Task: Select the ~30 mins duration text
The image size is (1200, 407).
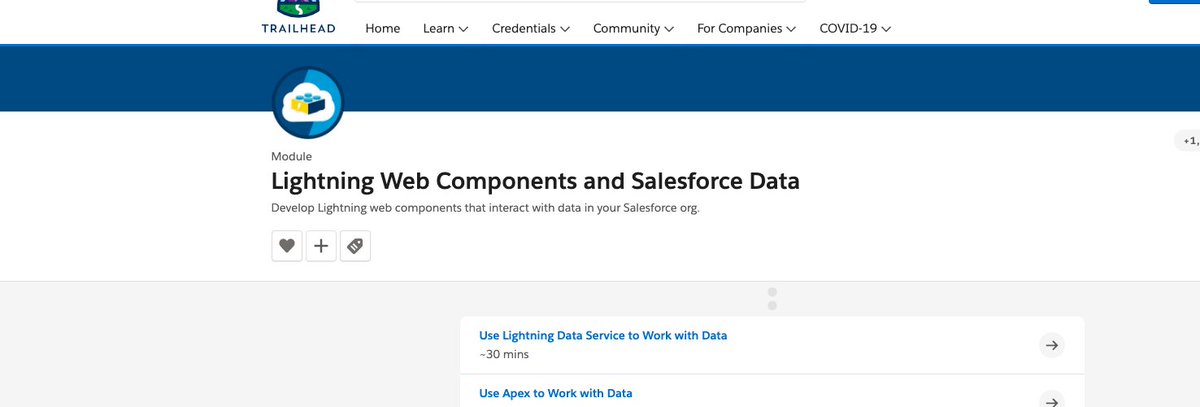Action: tap(504, 354)
